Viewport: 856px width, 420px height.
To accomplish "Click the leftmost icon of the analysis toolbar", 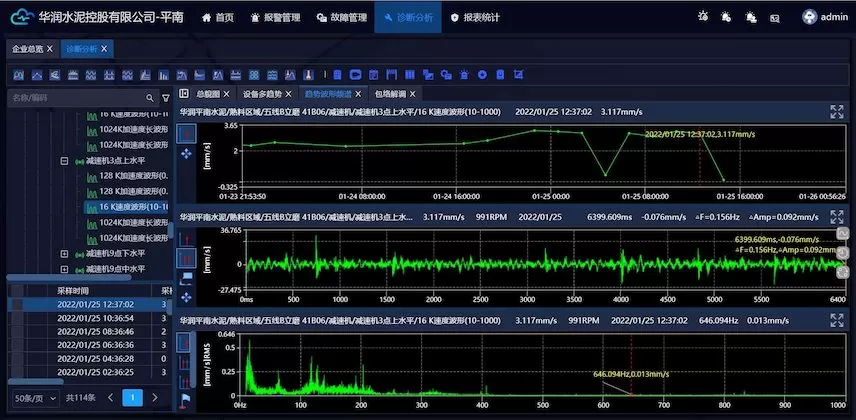I will tap(19, 75).
